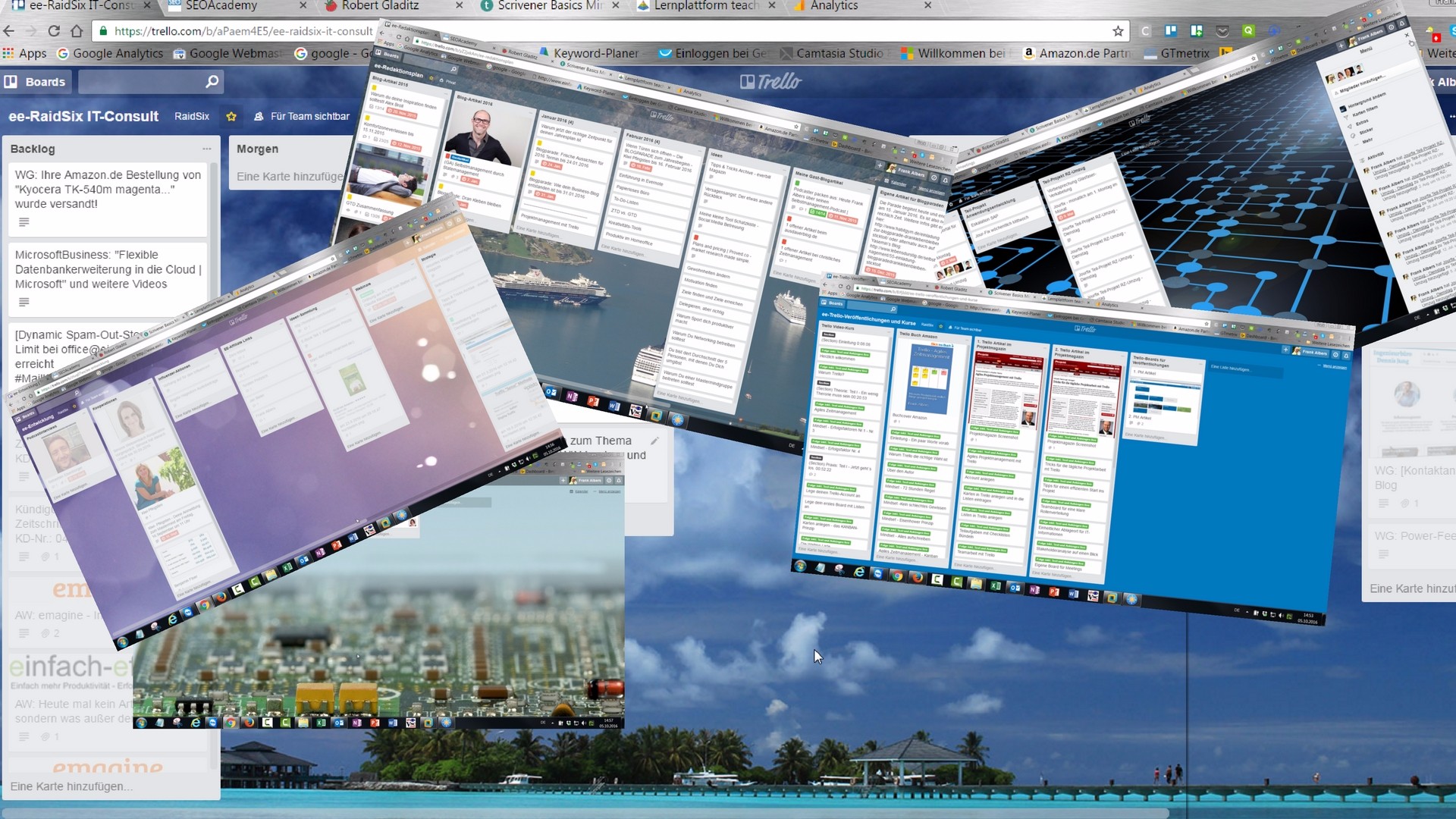Click the Trello add-card extension icon
This screenshot has width=1456, height=819.
point(1197,31)
